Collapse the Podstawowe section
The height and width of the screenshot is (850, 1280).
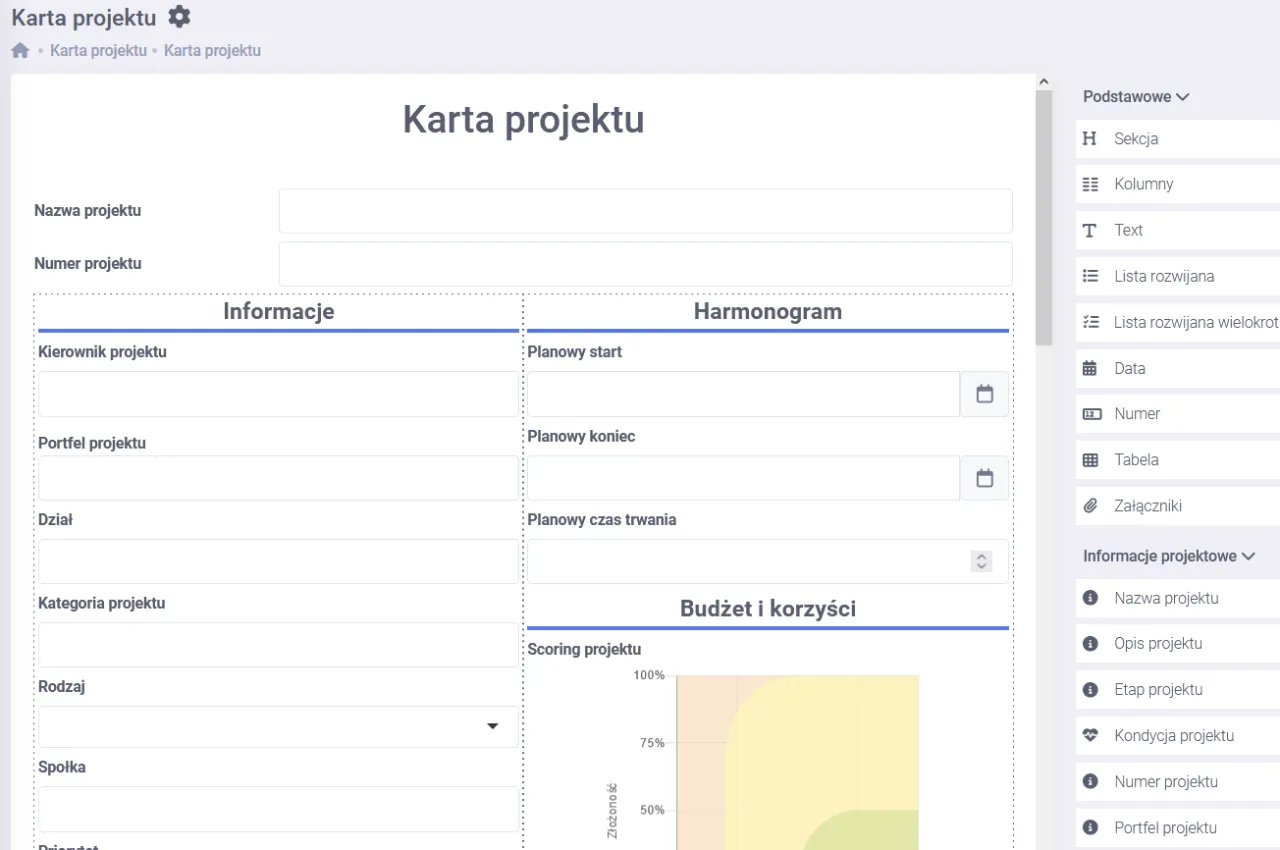click(x=1184, y=96)
